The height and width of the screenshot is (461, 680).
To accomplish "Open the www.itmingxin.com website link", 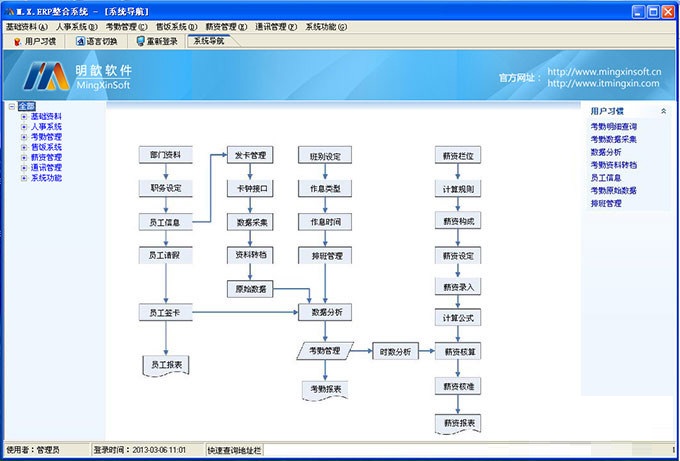I will click(x=603, y=83).
